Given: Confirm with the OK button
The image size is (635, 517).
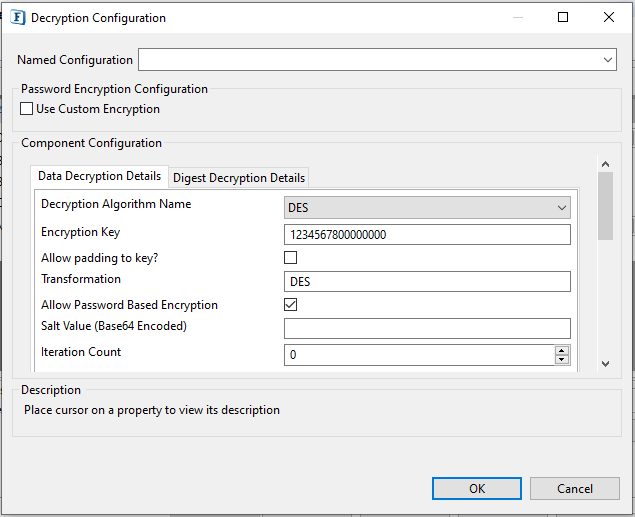Looking at the screenshot, I should tap(477, 489).
